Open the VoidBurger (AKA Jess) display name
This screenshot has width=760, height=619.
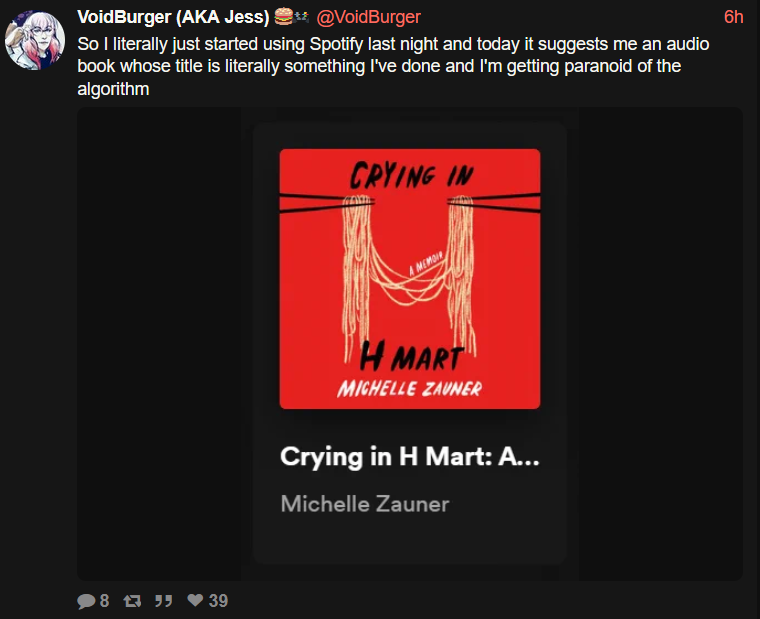coord(173,17)
